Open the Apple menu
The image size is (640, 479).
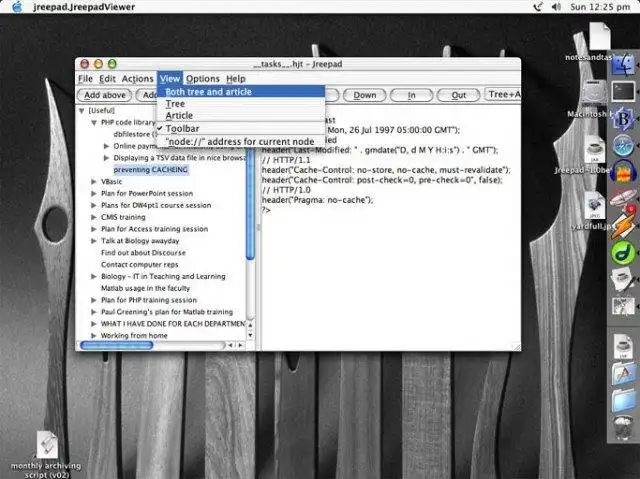point(17,7)
